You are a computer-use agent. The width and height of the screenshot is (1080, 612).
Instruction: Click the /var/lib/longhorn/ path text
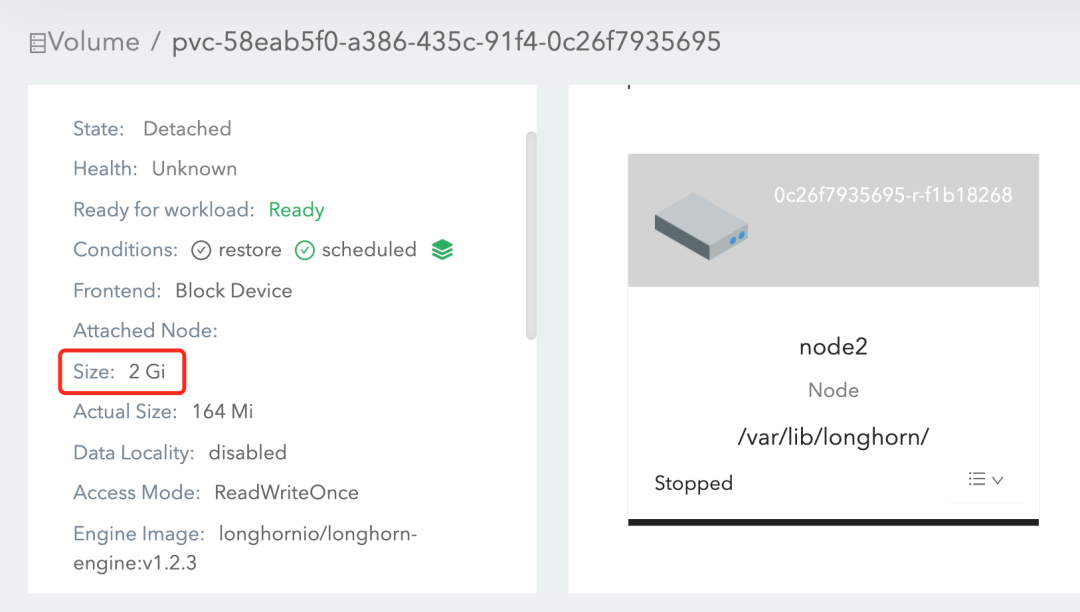click(x=833, y=437)
